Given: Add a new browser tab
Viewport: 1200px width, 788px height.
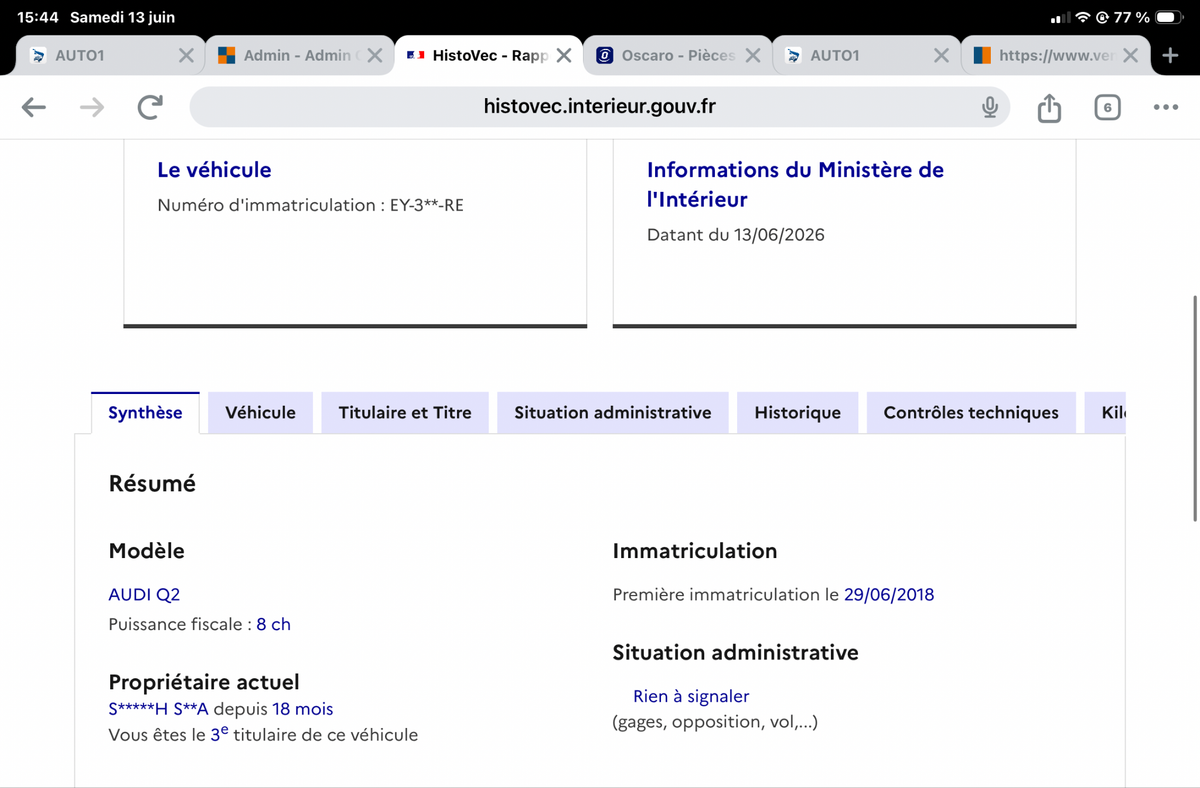Looking at the screenshot, I should coord(1171,55).
